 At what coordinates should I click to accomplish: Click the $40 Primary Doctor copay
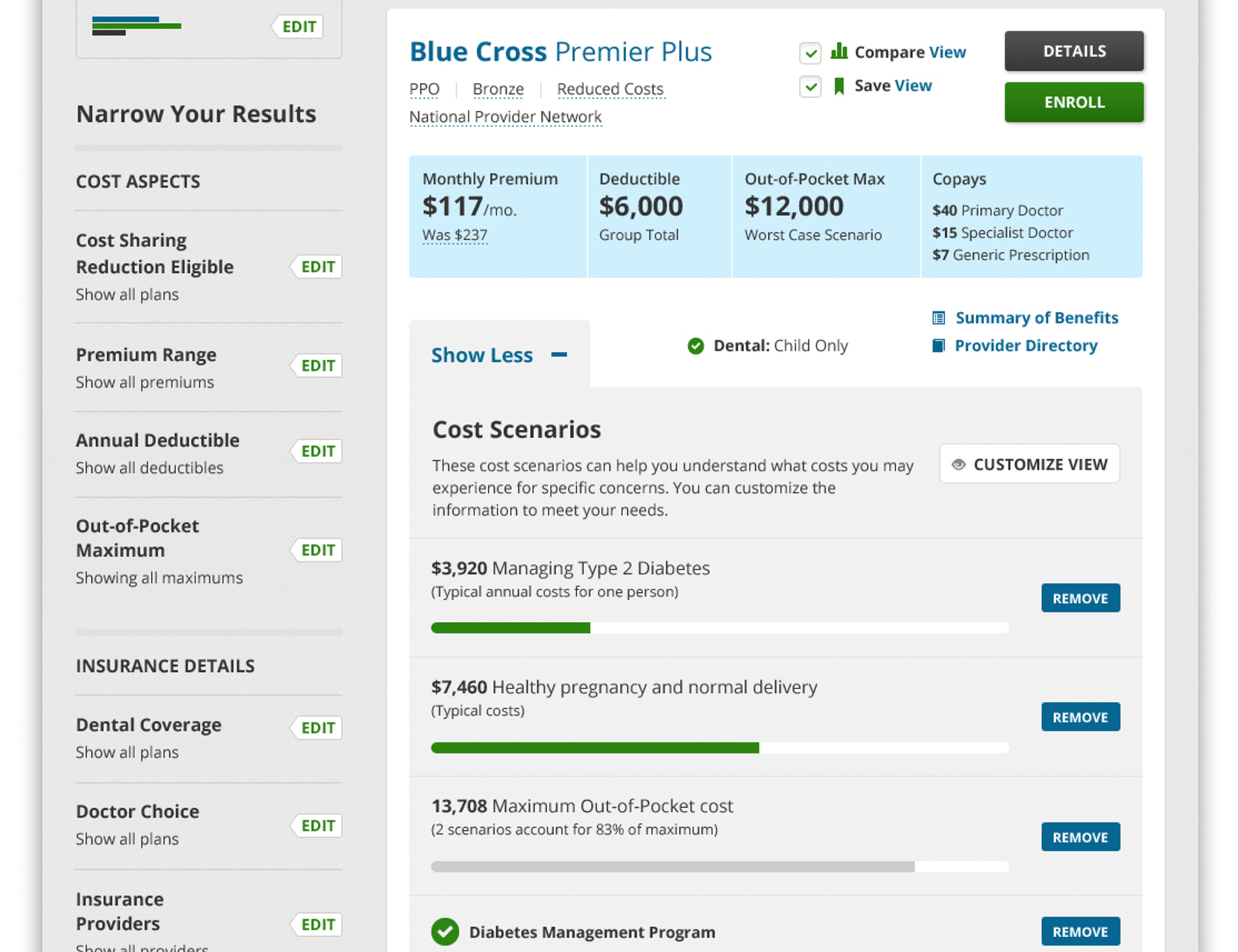click(x=997, y=210)
